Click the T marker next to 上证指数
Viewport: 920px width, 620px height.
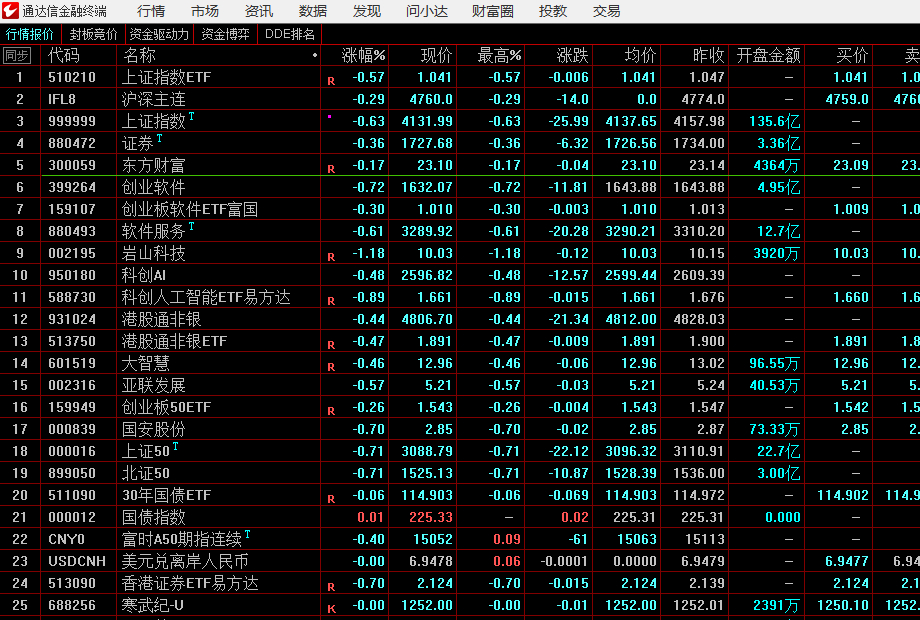[191, 116]
